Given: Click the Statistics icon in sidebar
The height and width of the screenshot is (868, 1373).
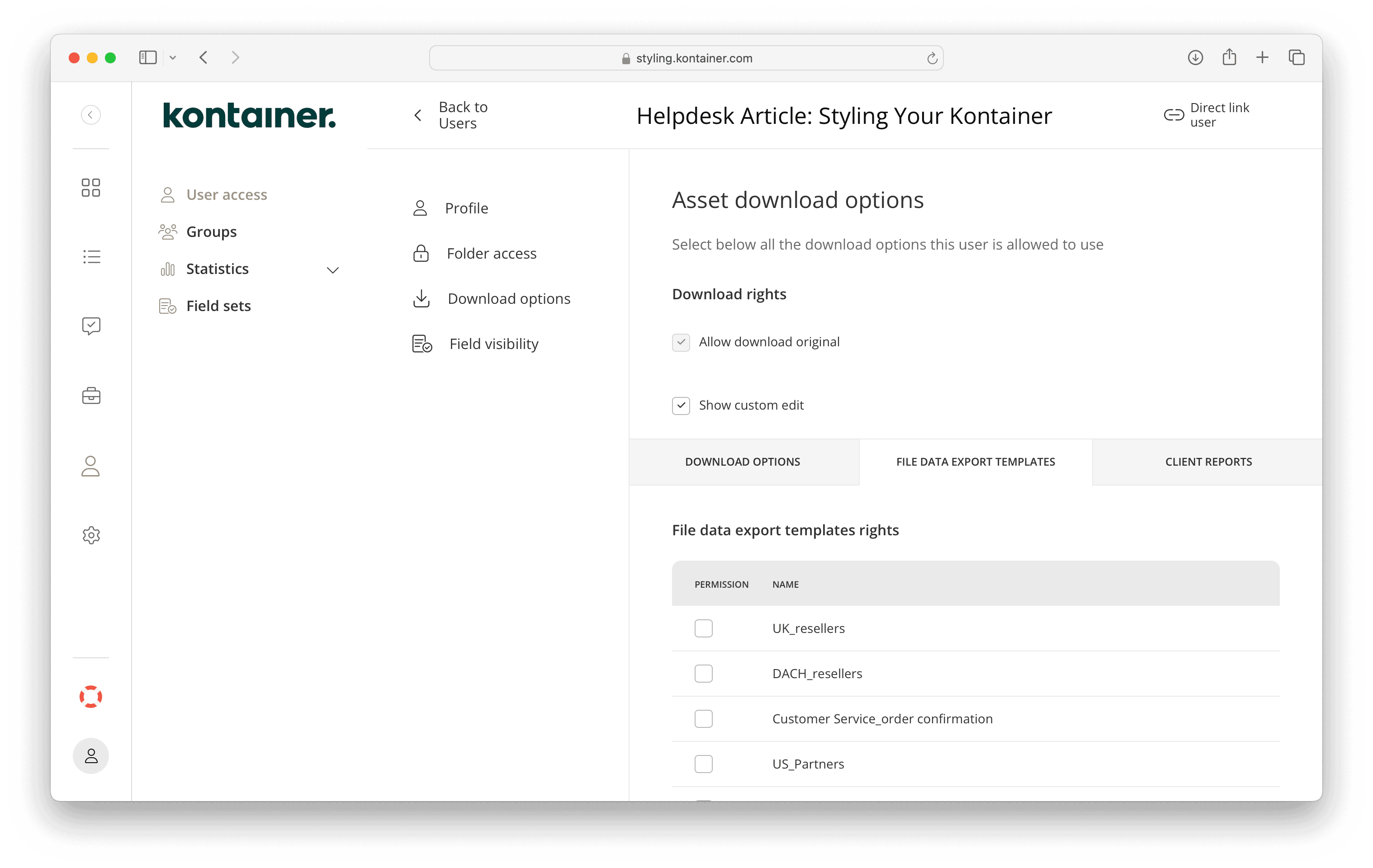Looking at the screenshot, I should point(168,269).
